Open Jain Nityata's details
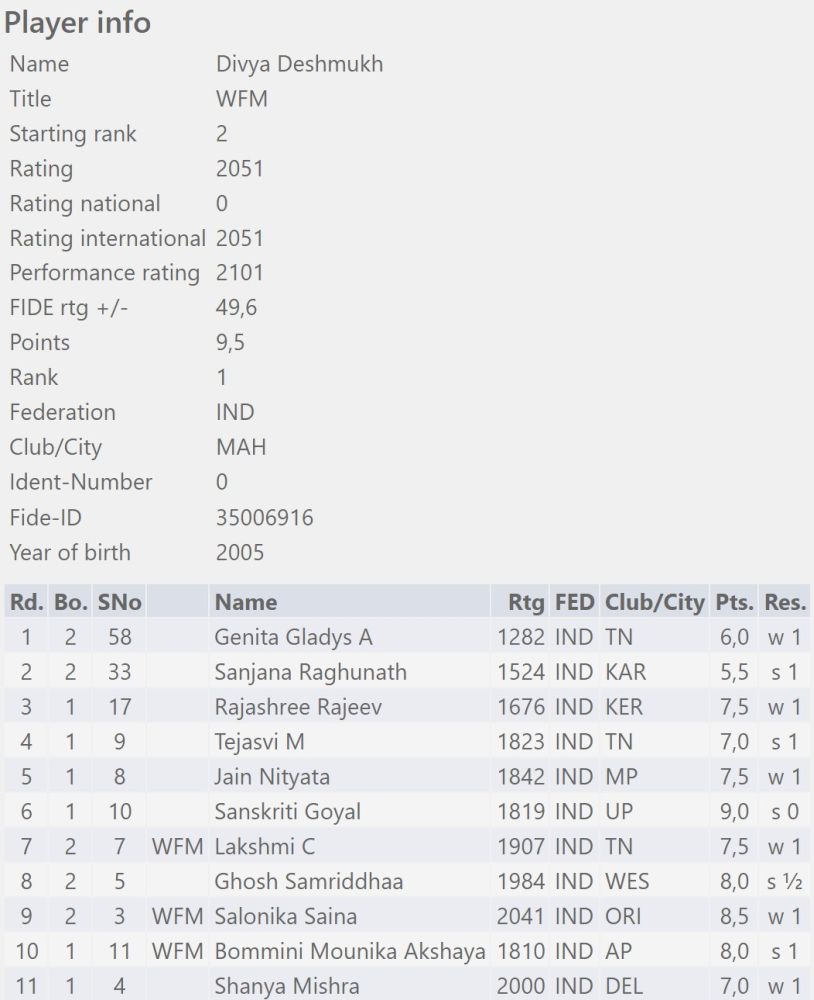Screen dimensions: 814x1000 click(272, 777)
